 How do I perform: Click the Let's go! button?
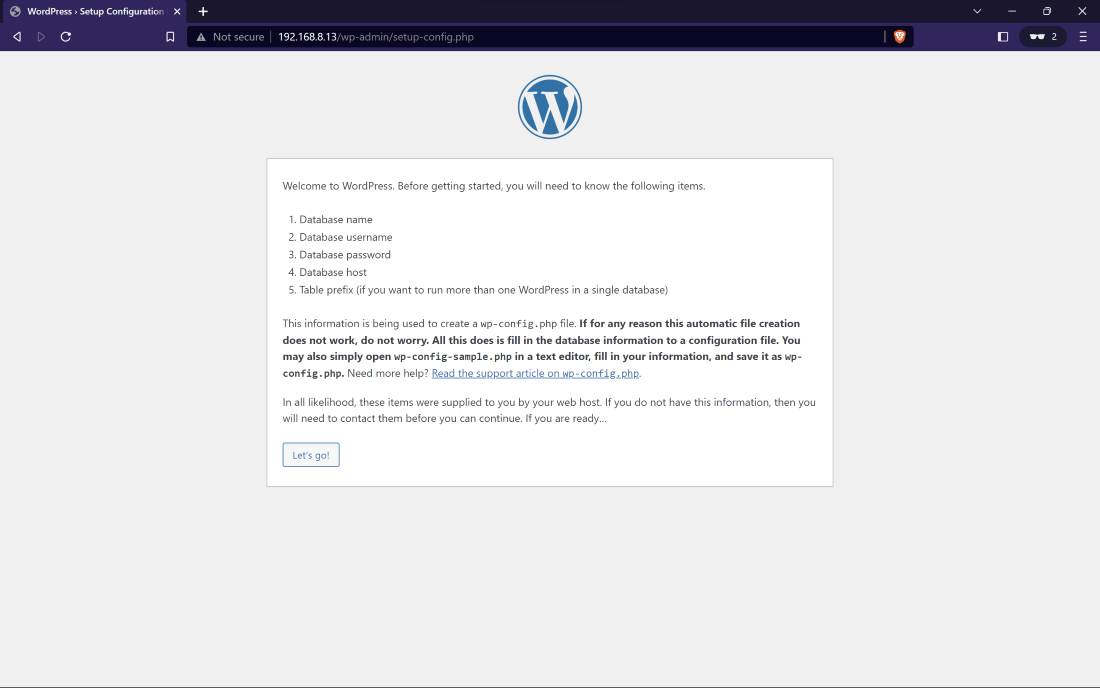click(311, 454)
